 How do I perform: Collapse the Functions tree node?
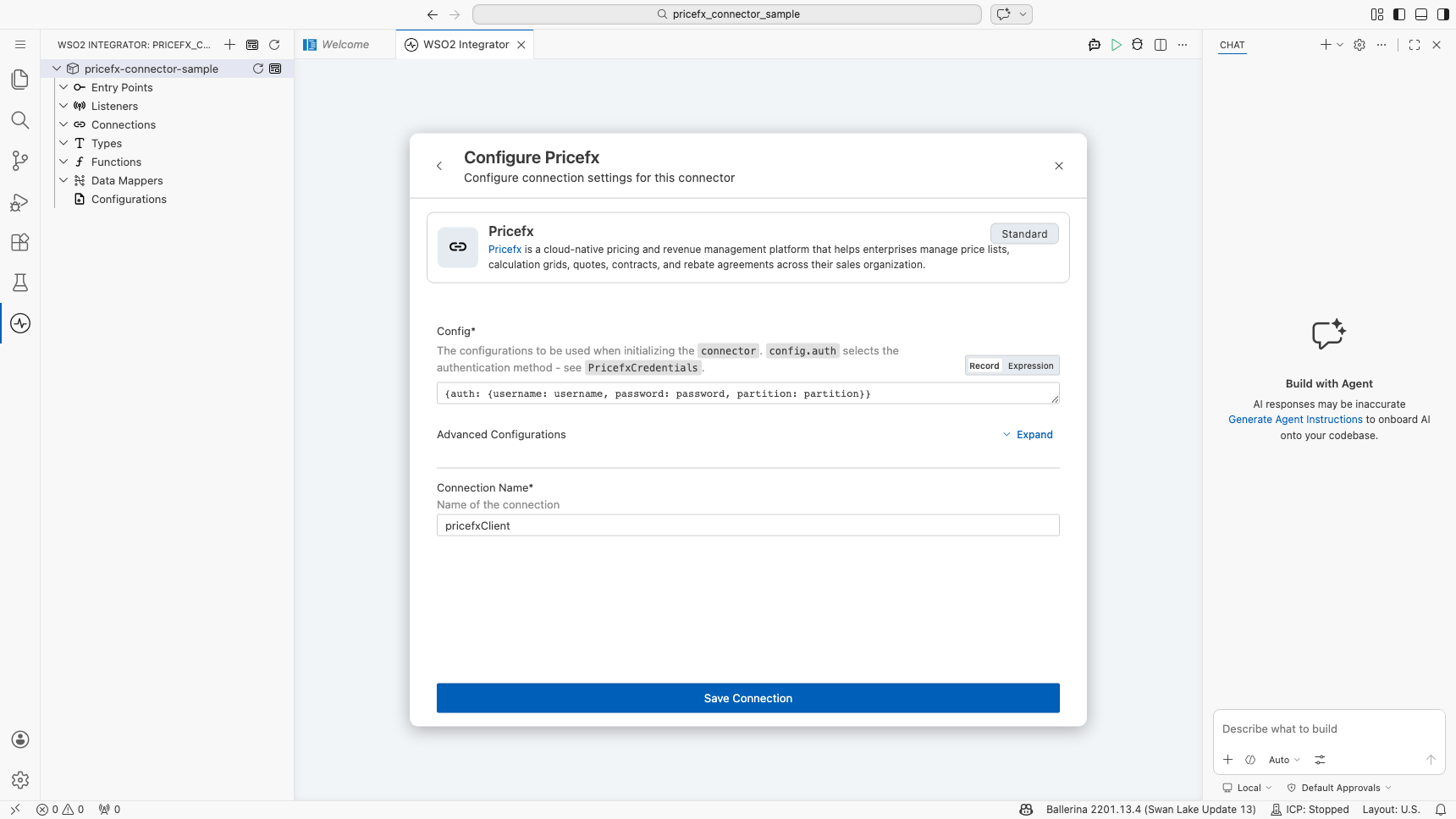tap(63, 162)
